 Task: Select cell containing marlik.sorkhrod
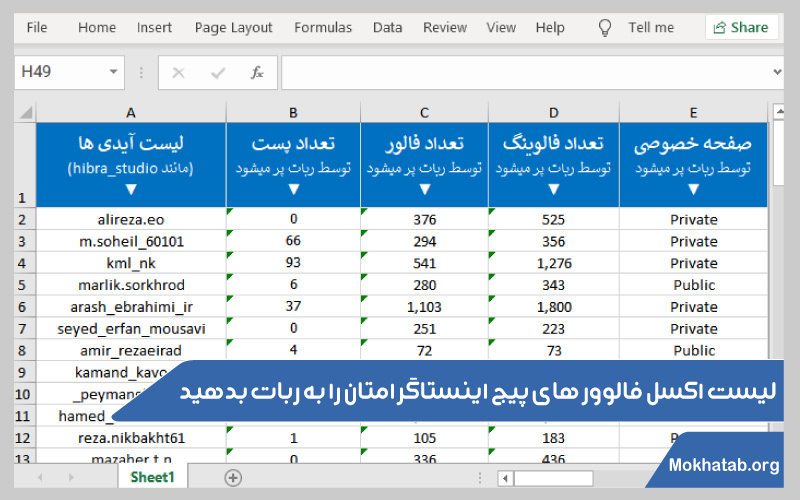[x=131, y=285]
